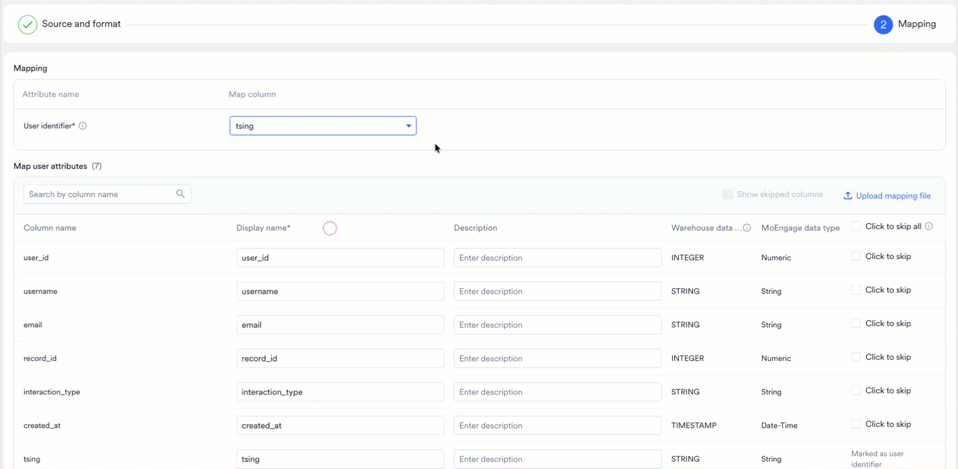Click the Map user attributes (7) heading
This screenshot has height=469, width=958.
[57, 166]
